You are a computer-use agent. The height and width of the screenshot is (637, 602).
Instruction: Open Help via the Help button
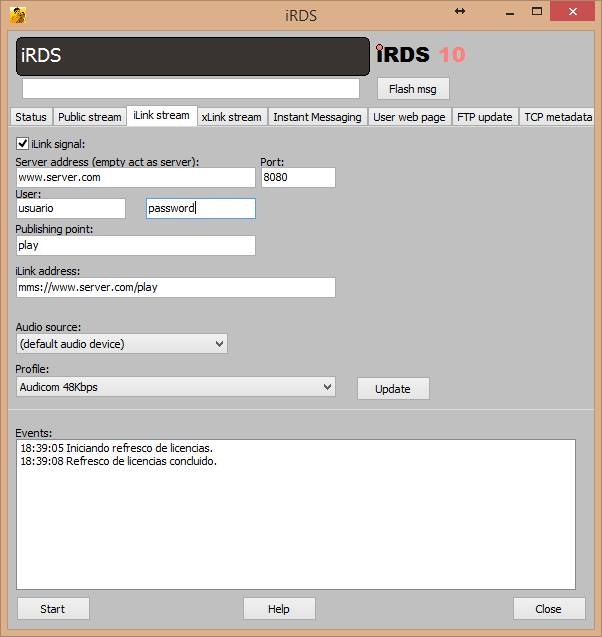coord(279,609)
